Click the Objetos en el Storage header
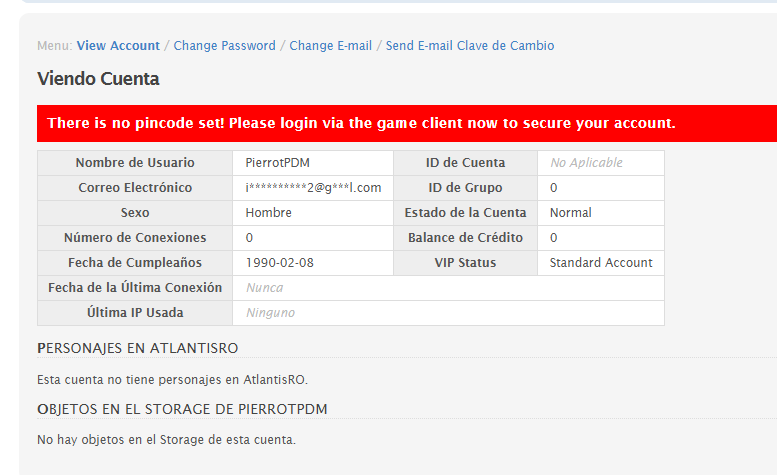Screen dimensions: 777x475 tap(182, 409)
